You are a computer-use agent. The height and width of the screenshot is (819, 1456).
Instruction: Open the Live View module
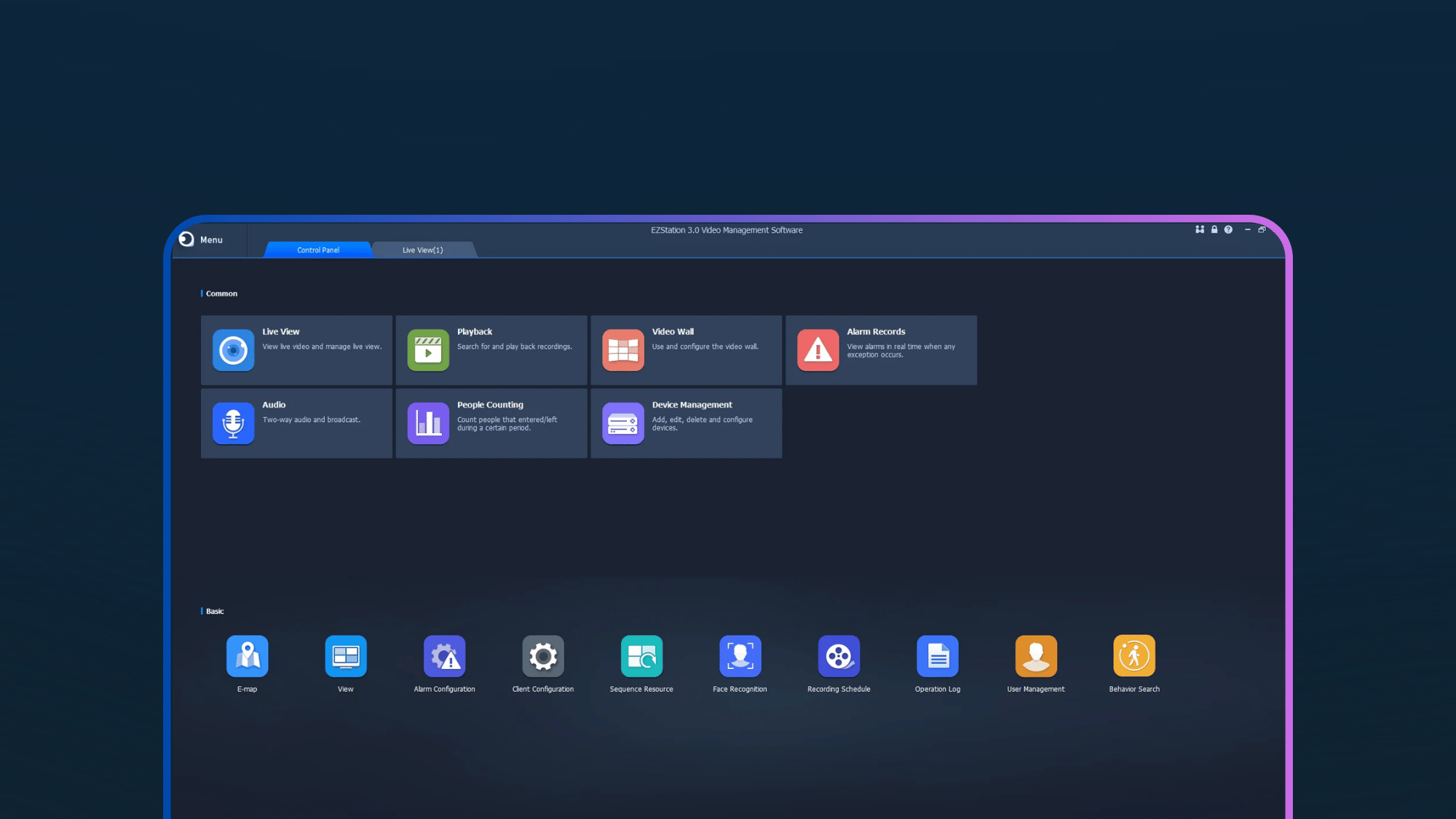296,350
